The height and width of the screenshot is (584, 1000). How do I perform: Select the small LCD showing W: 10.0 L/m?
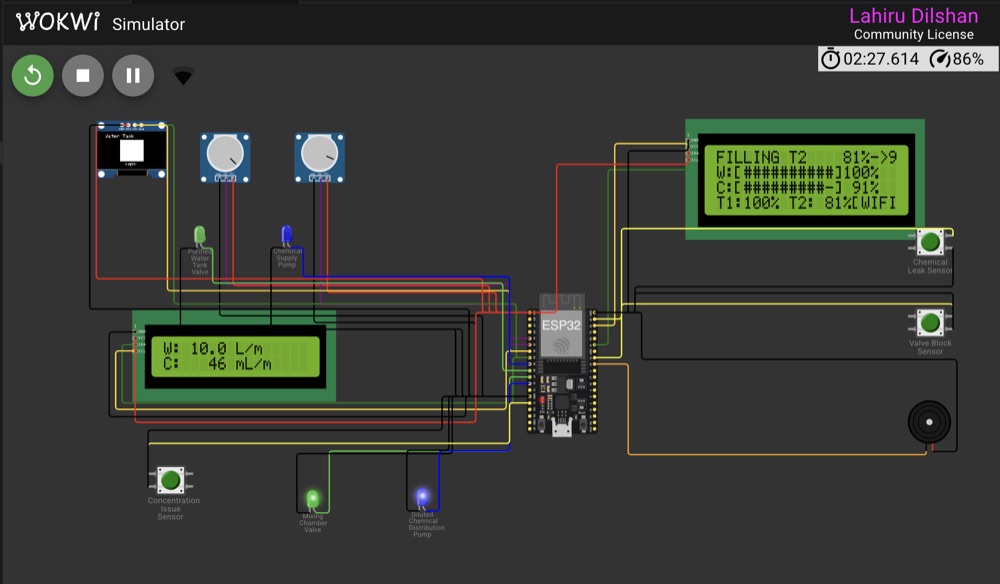coord(234,356)
